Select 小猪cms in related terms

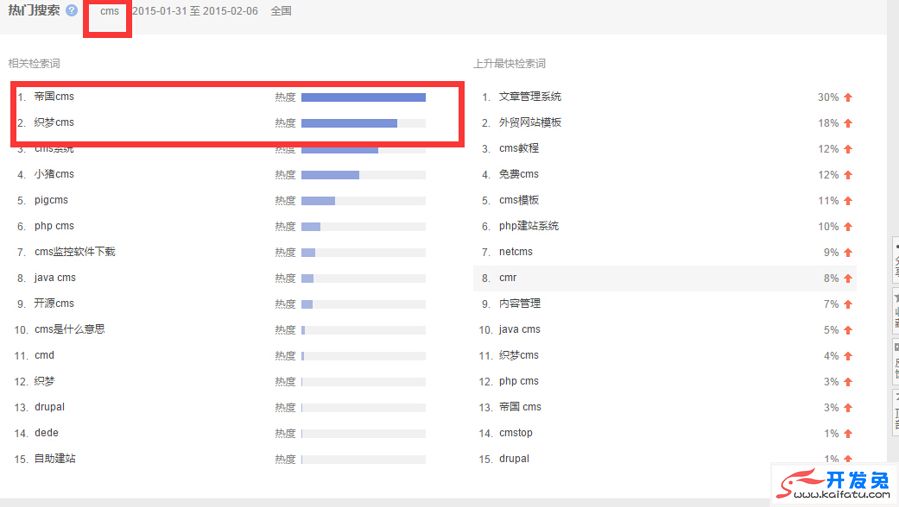point(54,174)
